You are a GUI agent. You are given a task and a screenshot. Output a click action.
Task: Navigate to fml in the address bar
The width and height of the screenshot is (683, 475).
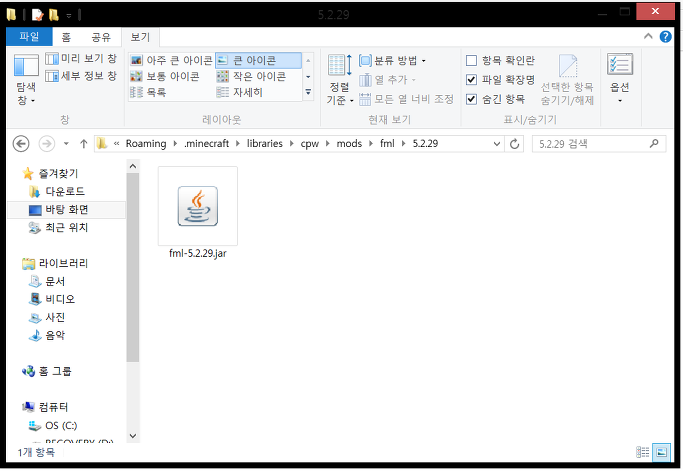coord(387,143)
